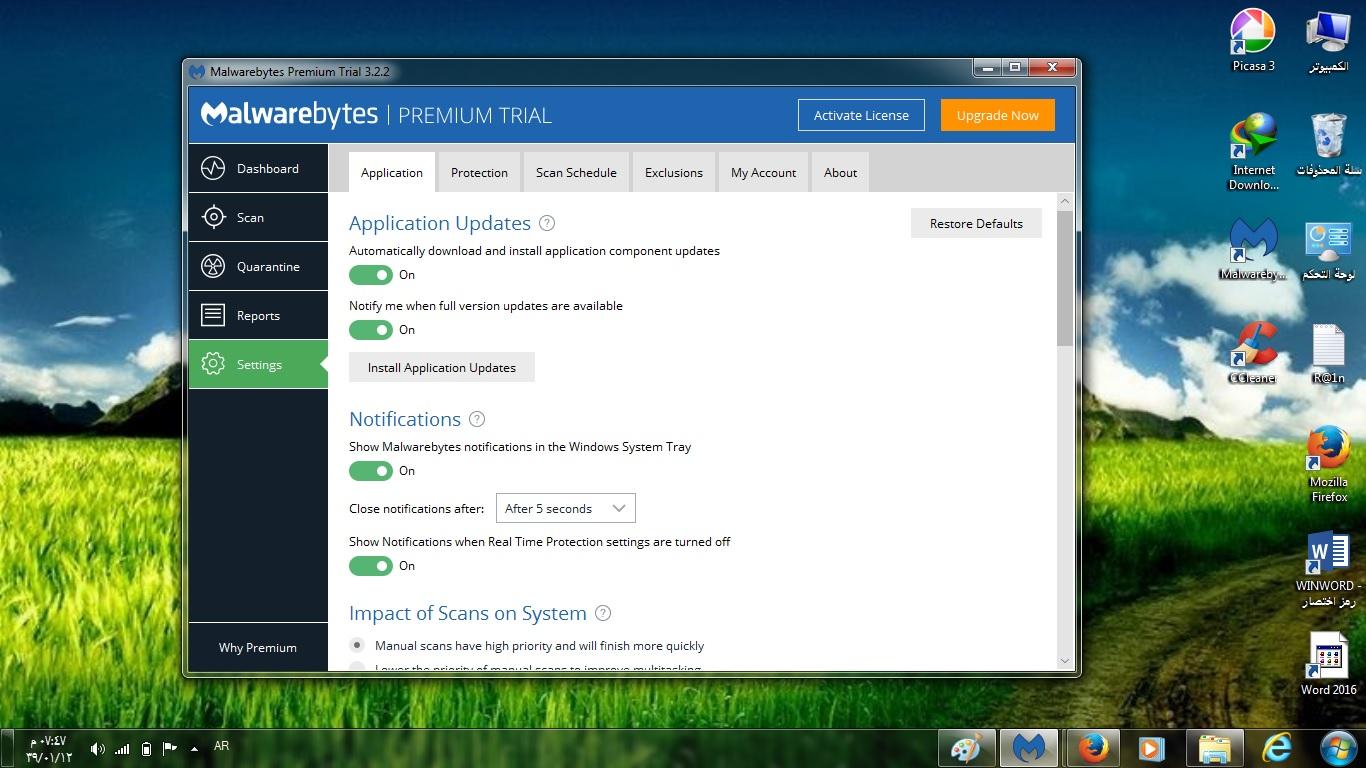The width and height of the screenshot is (1366, 768).
Task: Select the Computer desktop icon
Action: tap(1328, 40)
